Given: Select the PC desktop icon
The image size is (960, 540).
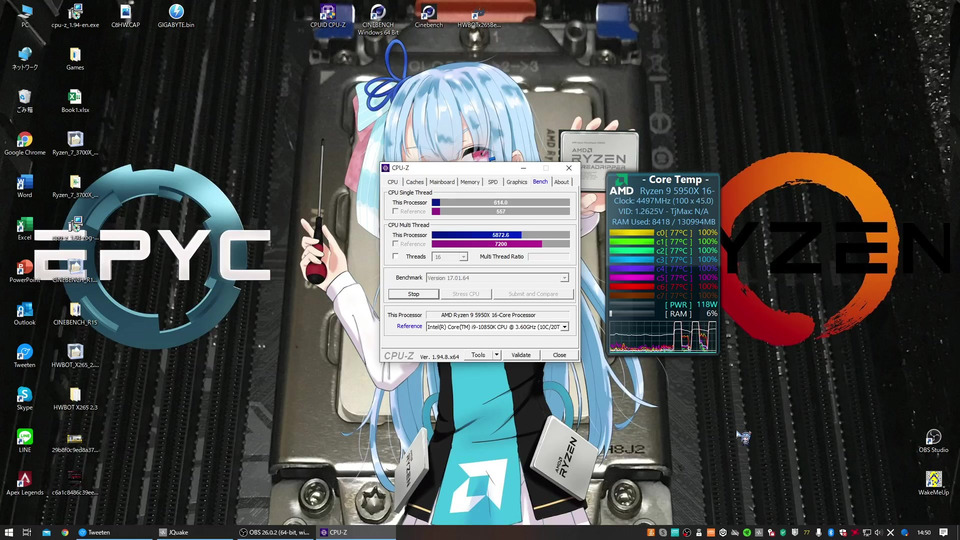Looking at the screenshot, I should point(24,16).
